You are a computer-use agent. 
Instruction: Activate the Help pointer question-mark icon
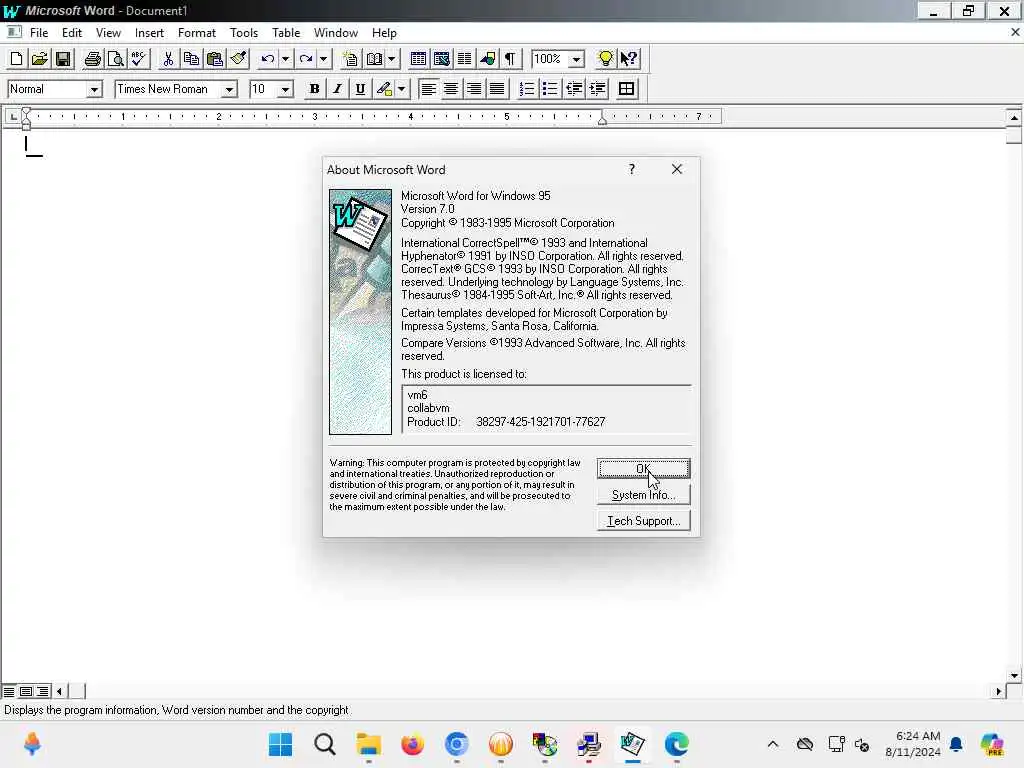point(629,59)
